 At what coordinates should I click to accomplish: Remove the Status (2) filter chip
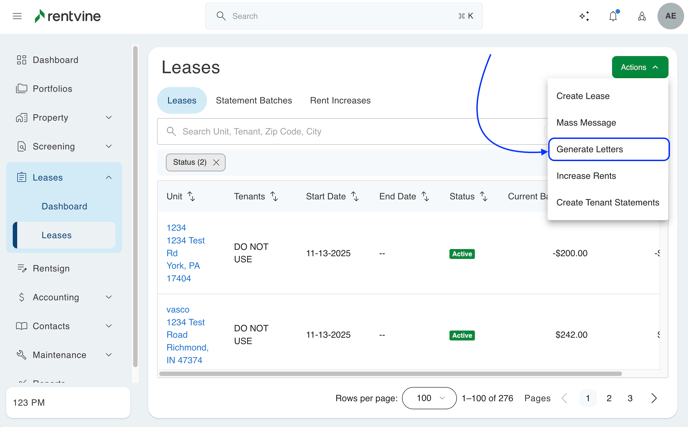[216, 162]
